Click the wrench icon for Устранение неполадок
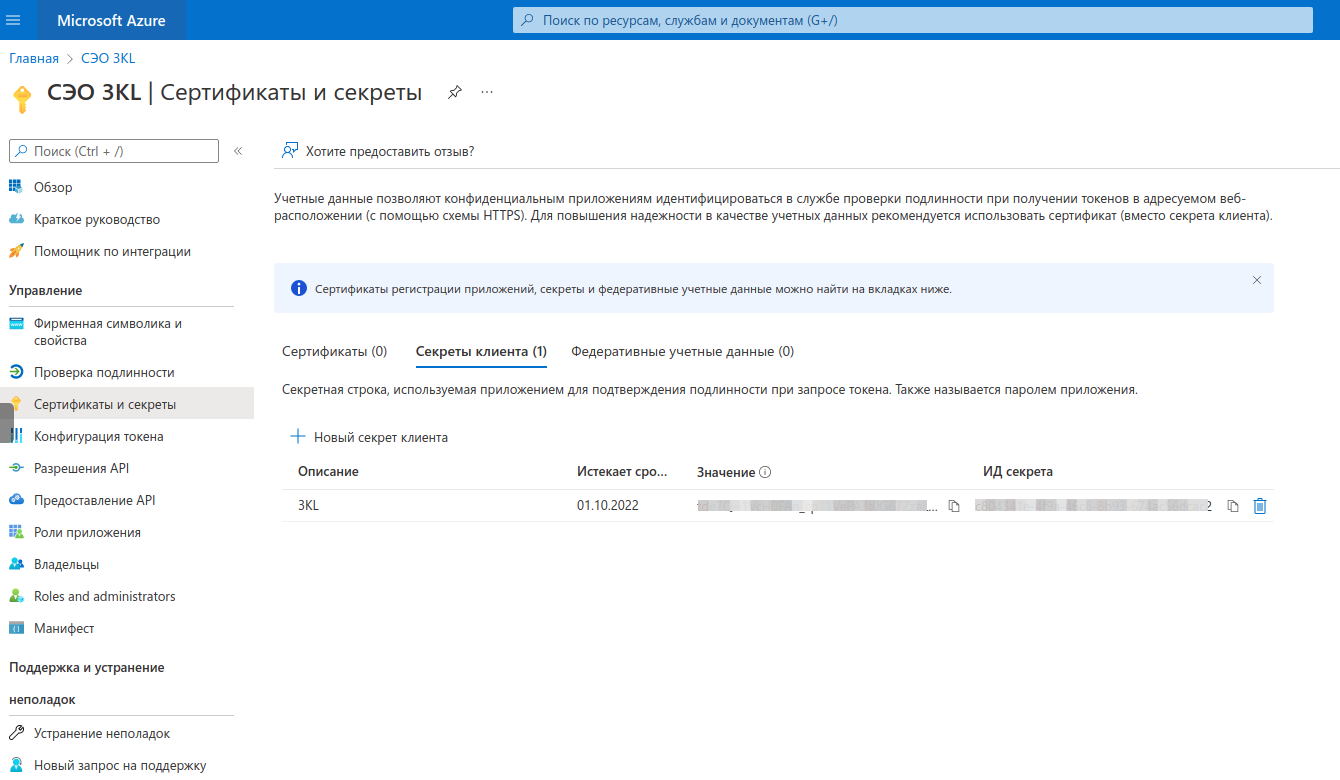 point(16,733)
